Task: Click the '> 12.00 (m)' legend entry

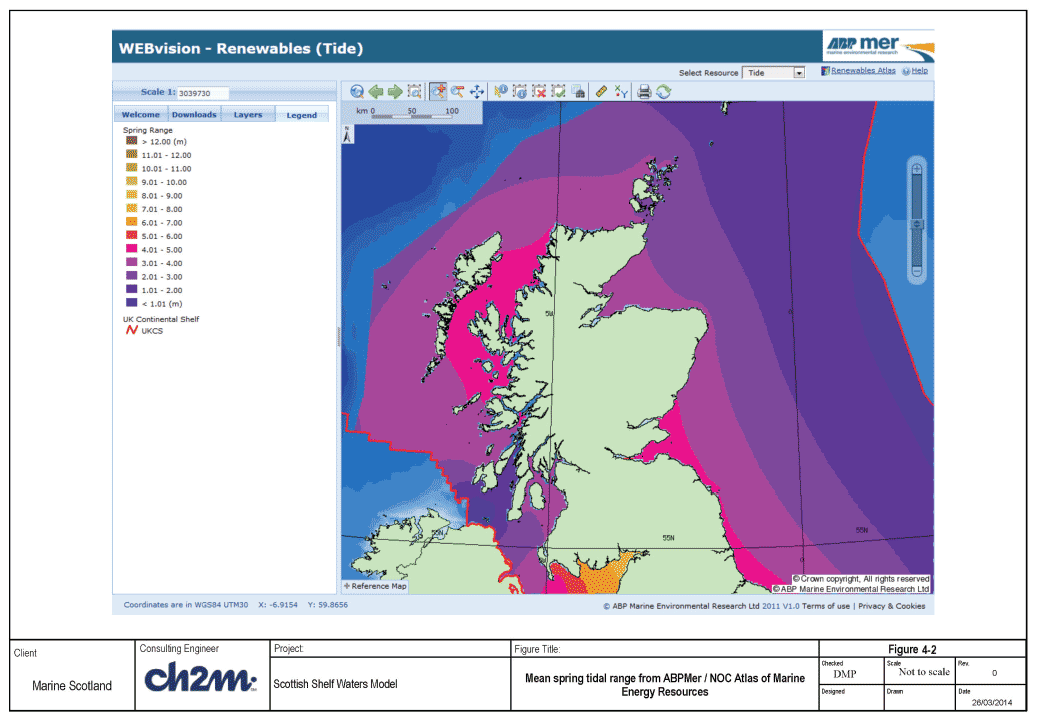Action: (157, 141)
